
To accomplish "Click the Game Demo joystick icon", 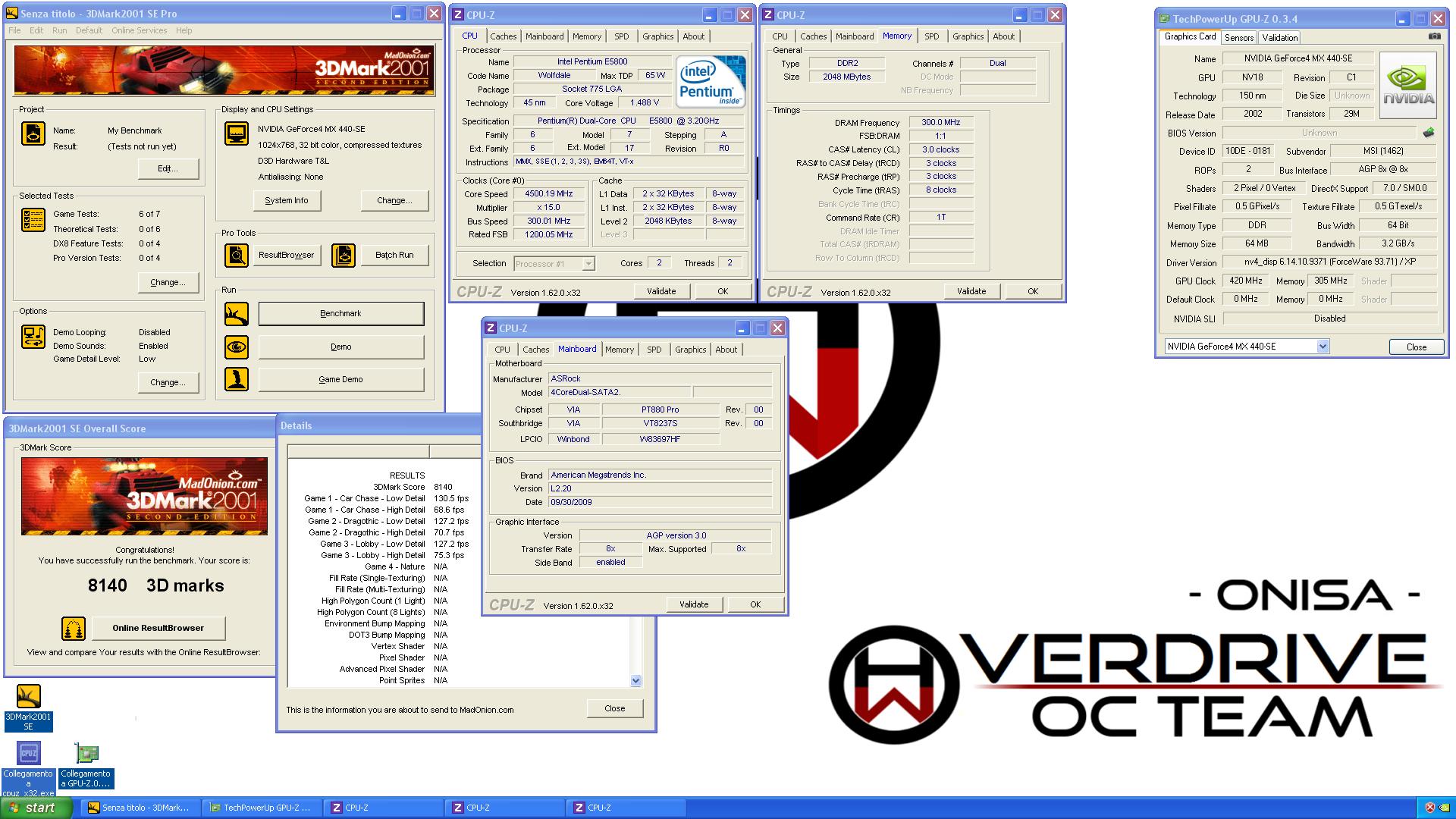I will click(237, 379).
